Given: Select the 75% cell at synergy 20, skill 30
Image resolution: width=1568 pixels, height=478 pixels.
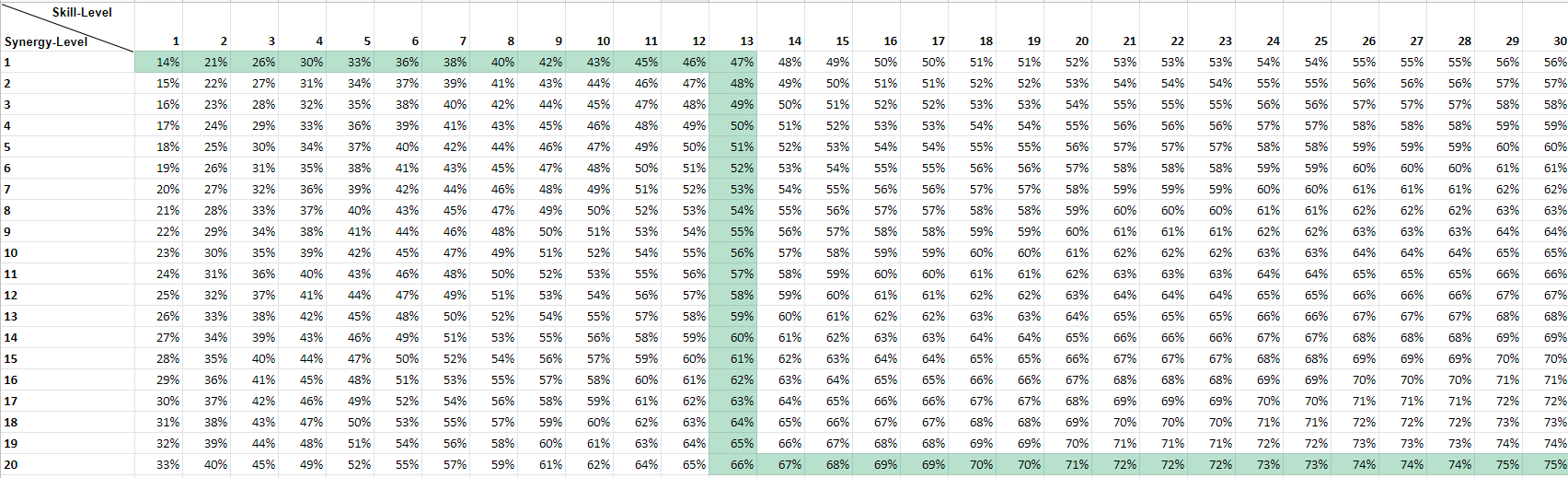Looking at the screenshot, I should pos(1555,465).
